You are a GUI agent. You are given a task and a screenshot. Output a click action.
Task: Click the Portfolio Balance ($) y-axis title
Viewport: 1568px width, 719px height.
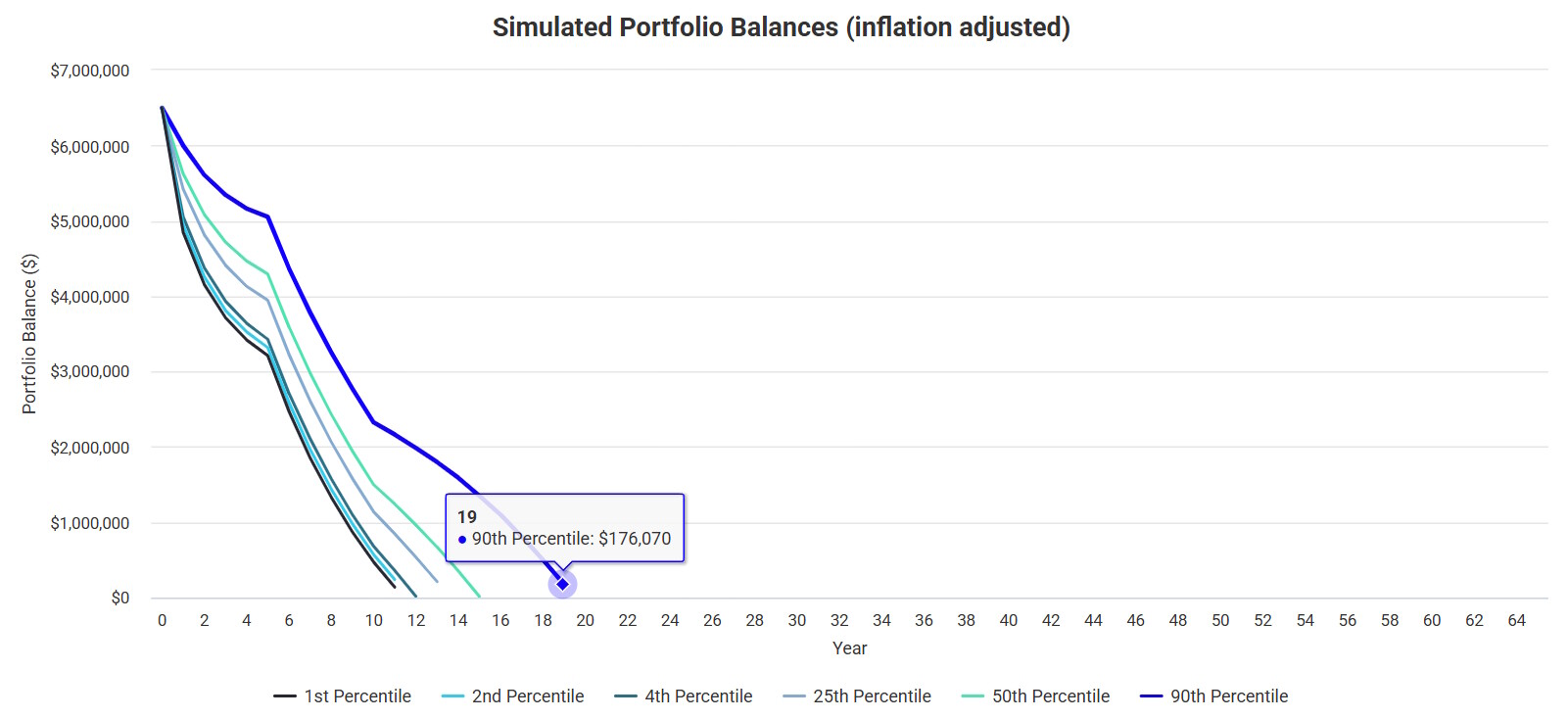click(x=29, y=334)
